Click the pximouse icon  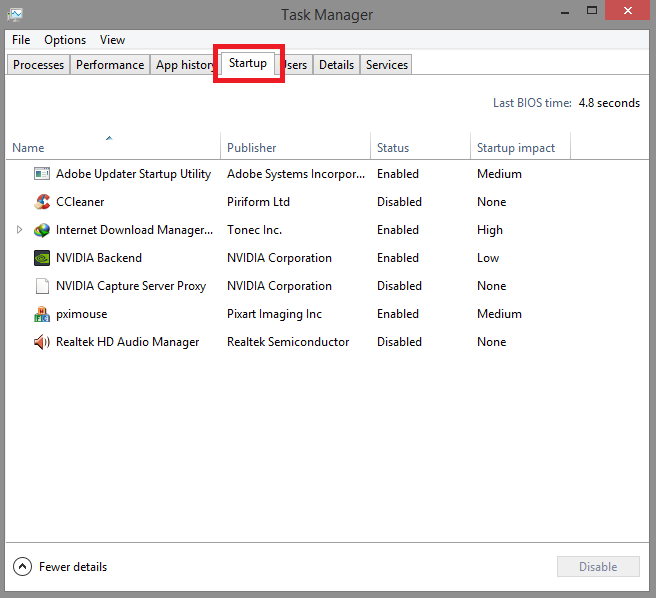(42, 314)
